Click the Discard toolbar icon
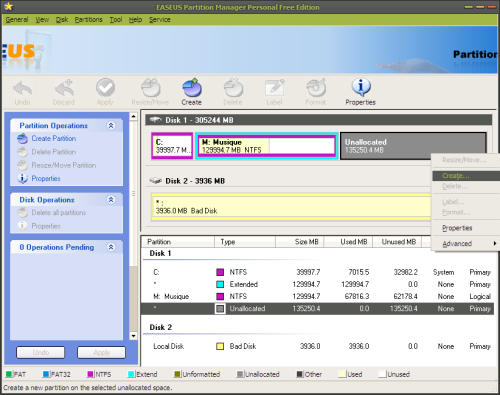 (x=64, y=88)
